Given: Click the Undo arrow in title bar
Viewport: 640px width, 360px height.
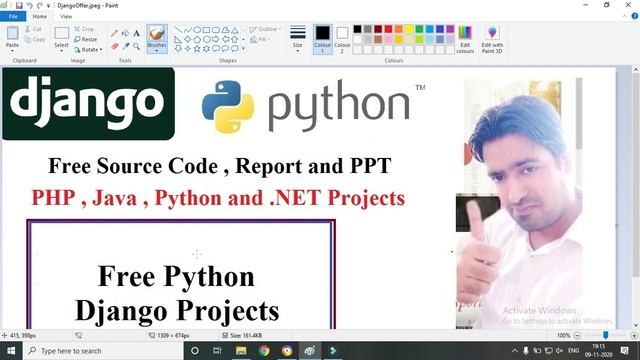Looking at the screenshot, I should pyautogui.click(x=29, y=5).
